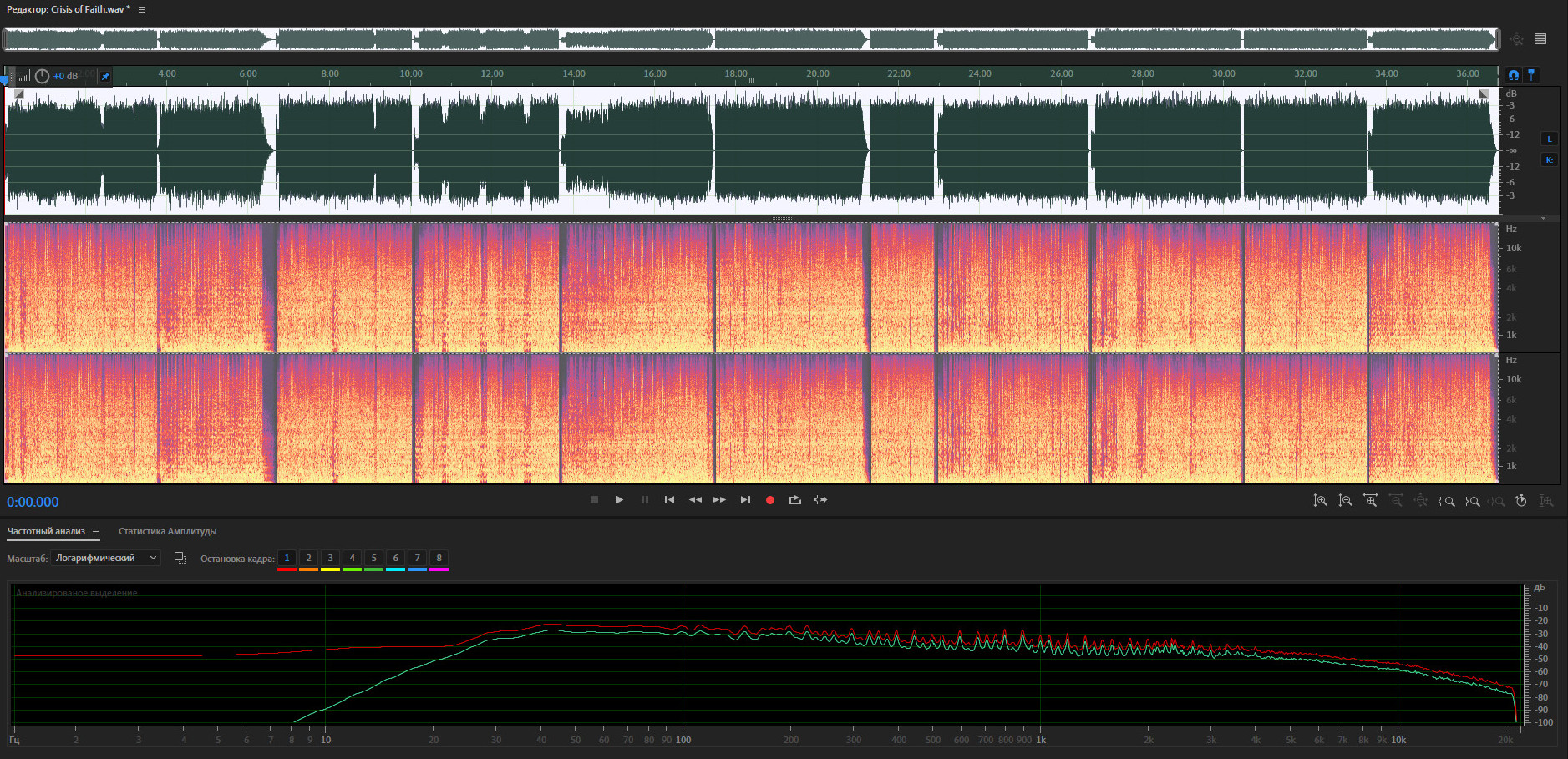Click Zoom Out Amplitude icon
This screenshot has width=1568, height=759.
tap(1345, 501)
